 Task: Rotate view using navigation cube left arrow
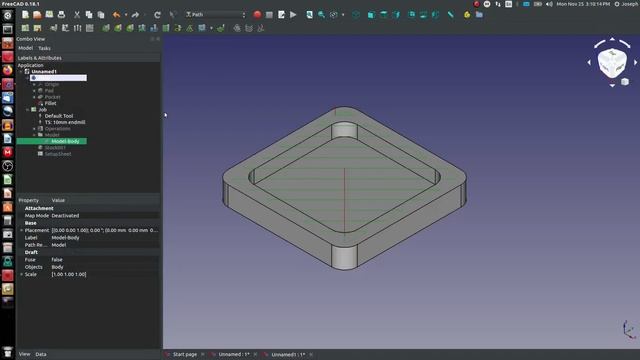click(589, 62)
